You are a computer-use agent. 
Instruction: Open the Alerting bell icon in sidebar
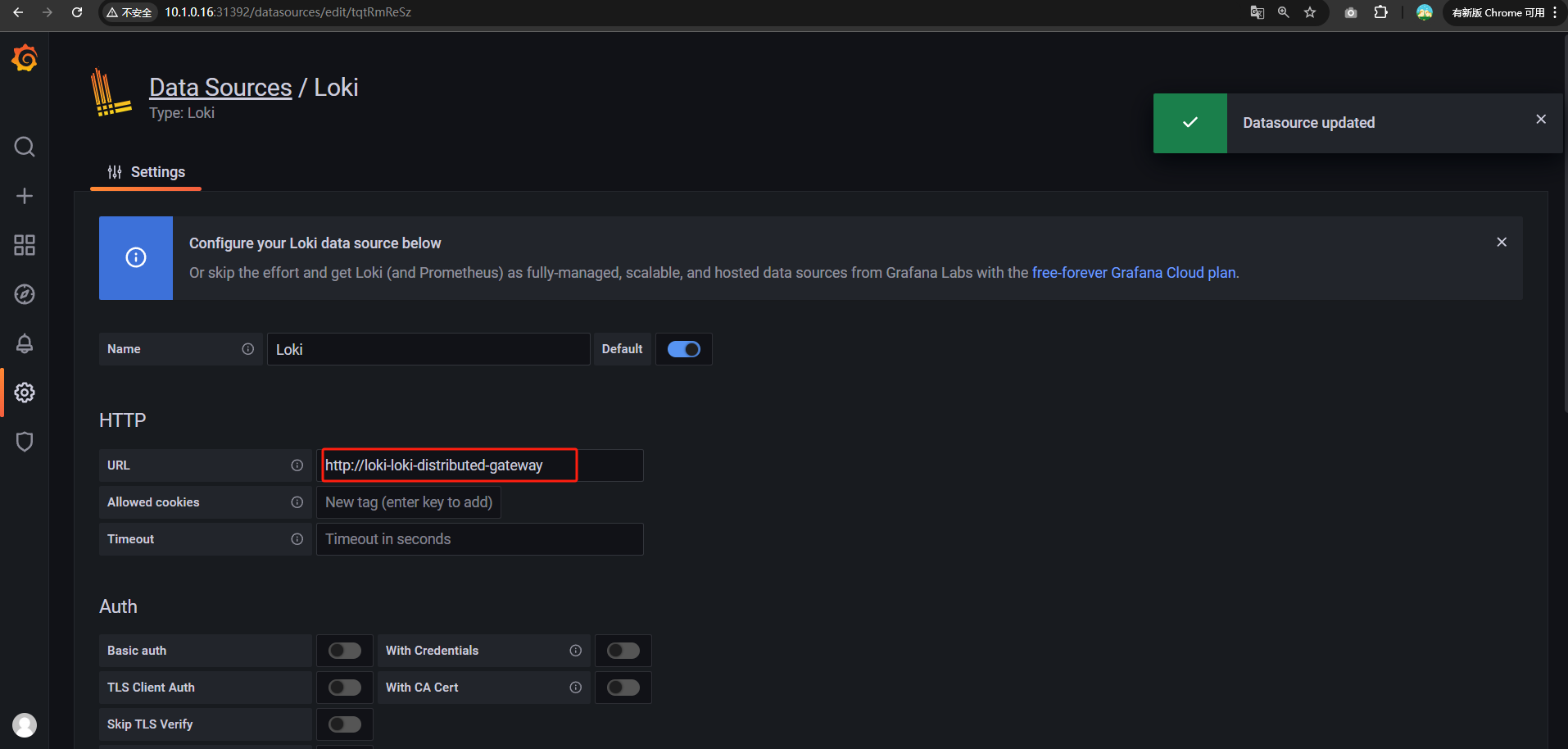(25, 343)
